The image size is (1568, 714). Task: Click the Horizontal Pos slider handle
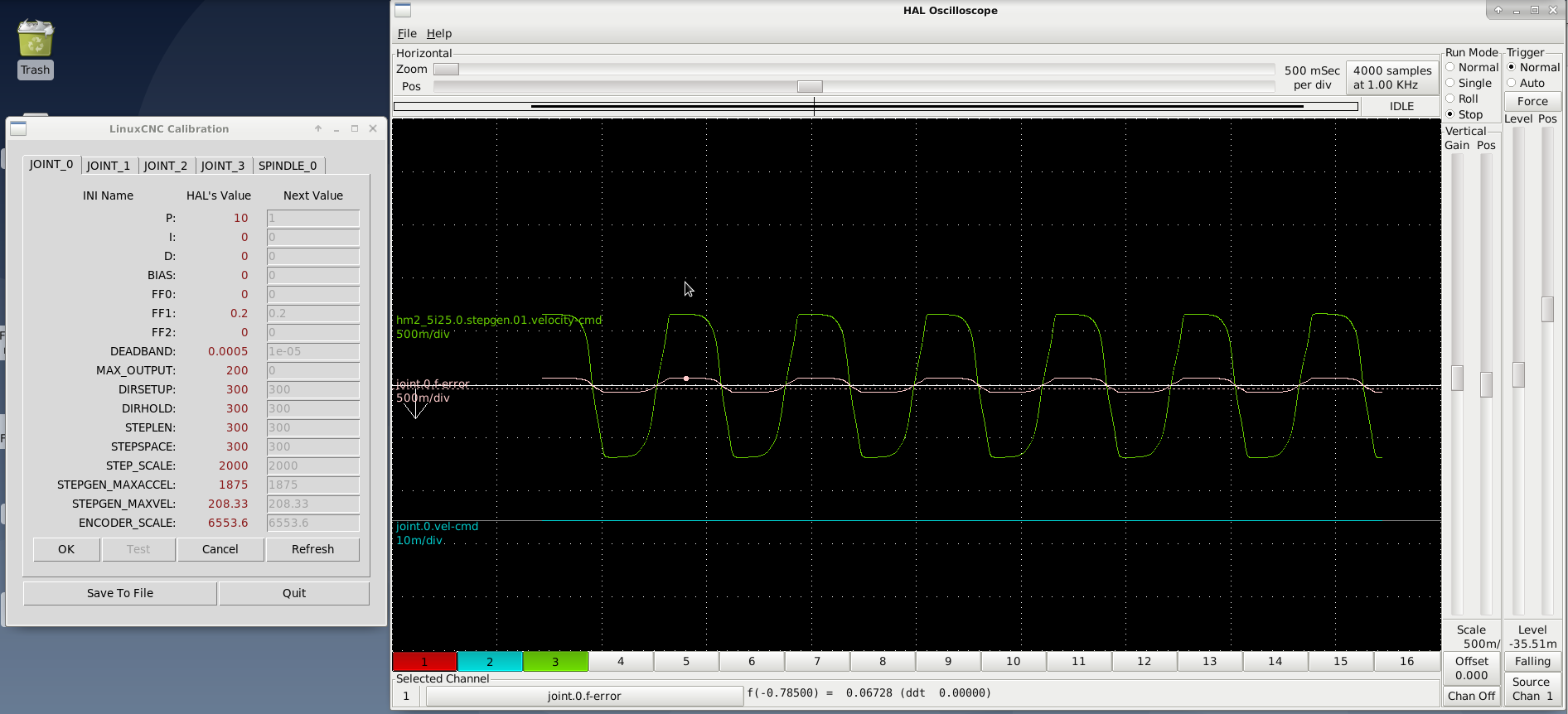(x=810, y=87)
